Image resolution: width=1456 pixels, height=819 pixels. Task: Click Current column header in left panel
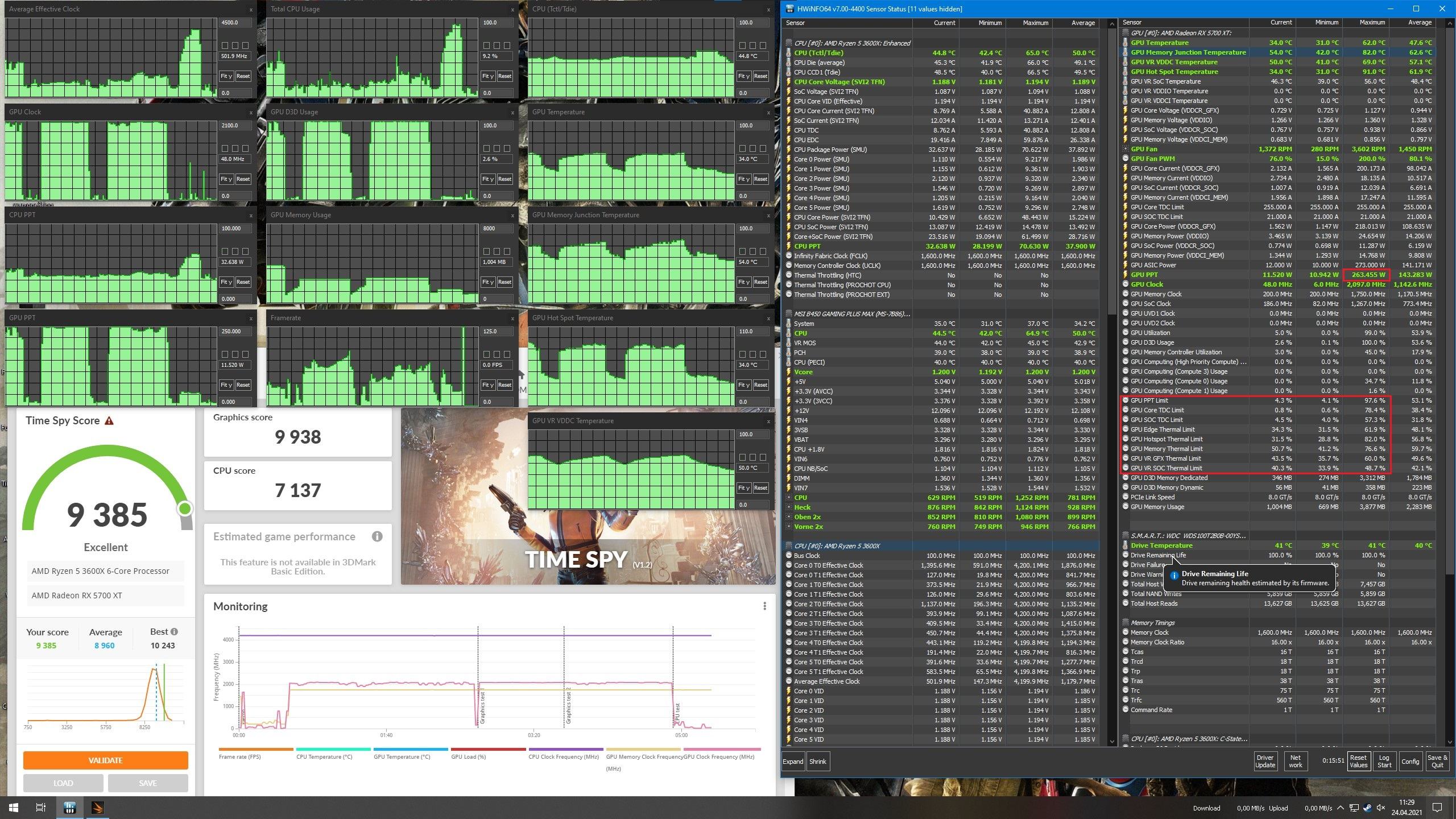pyautogui.click(x=936, y=23)
